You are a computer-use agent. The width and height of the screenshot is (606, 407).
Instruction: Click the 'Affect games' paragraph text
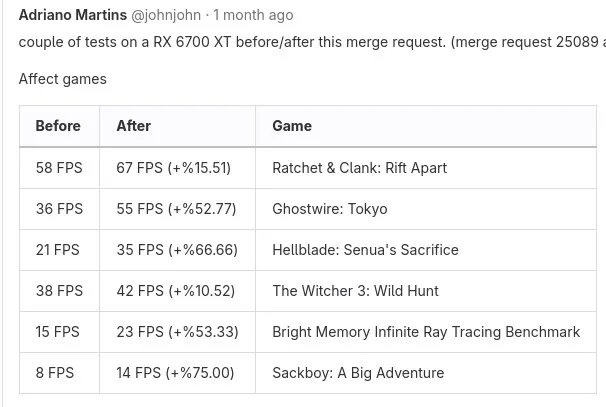[62, 79]
